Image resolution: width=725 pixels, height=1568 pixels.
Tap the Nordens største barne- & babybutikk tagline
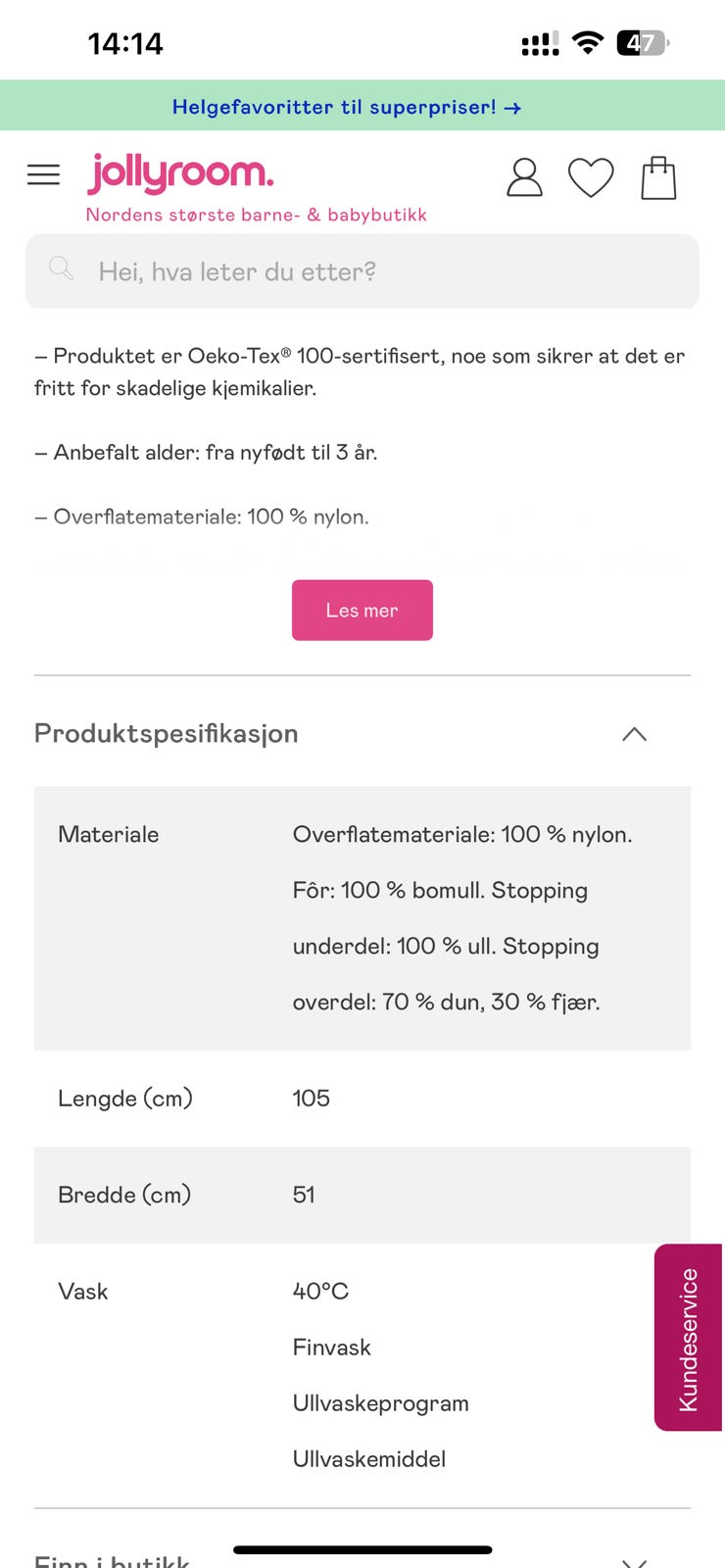click(x=257, y=215)
